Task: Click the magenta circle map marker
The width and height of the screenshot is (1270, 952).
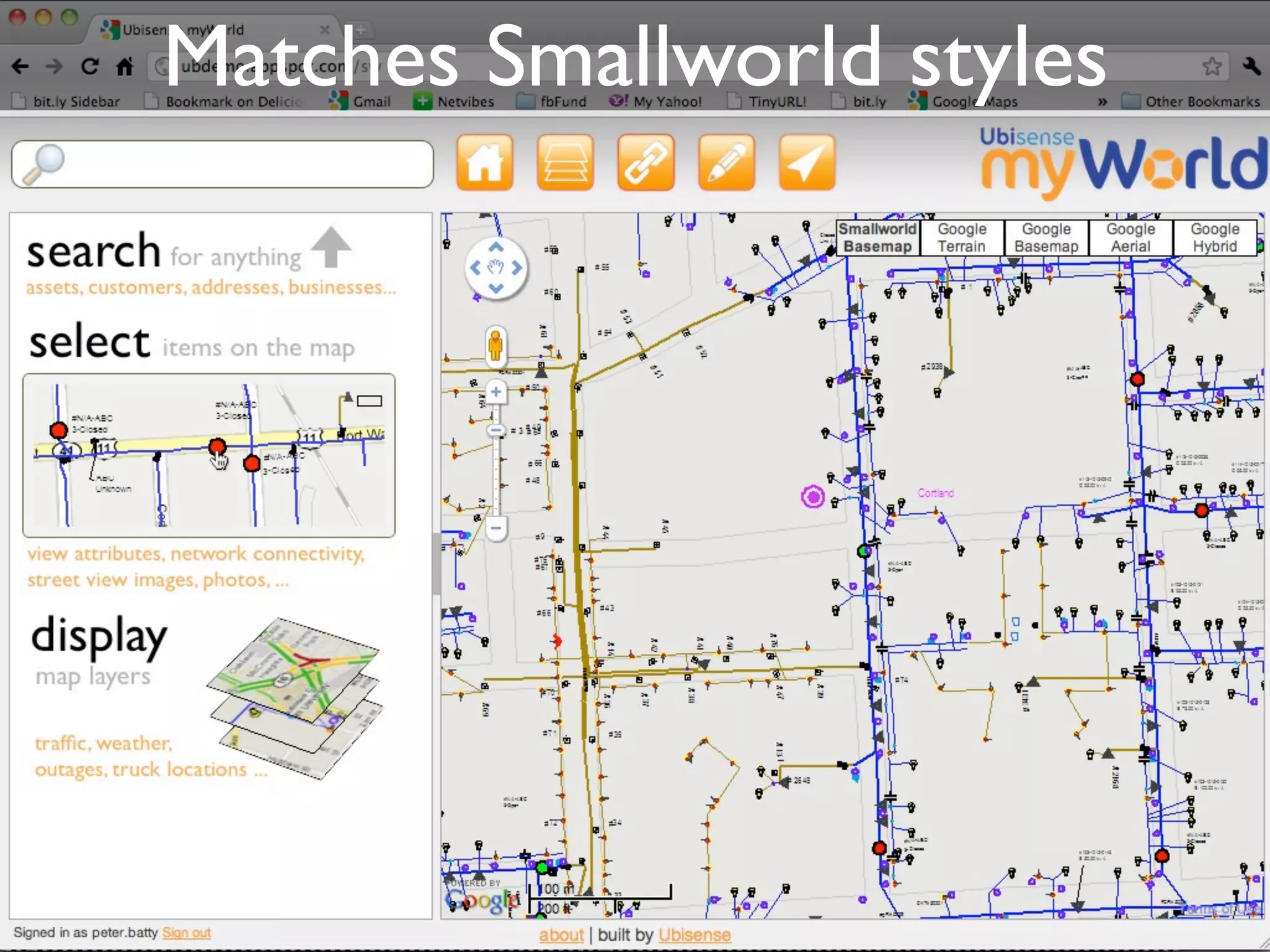Action: pyautogui.click(x=813, y=496)
